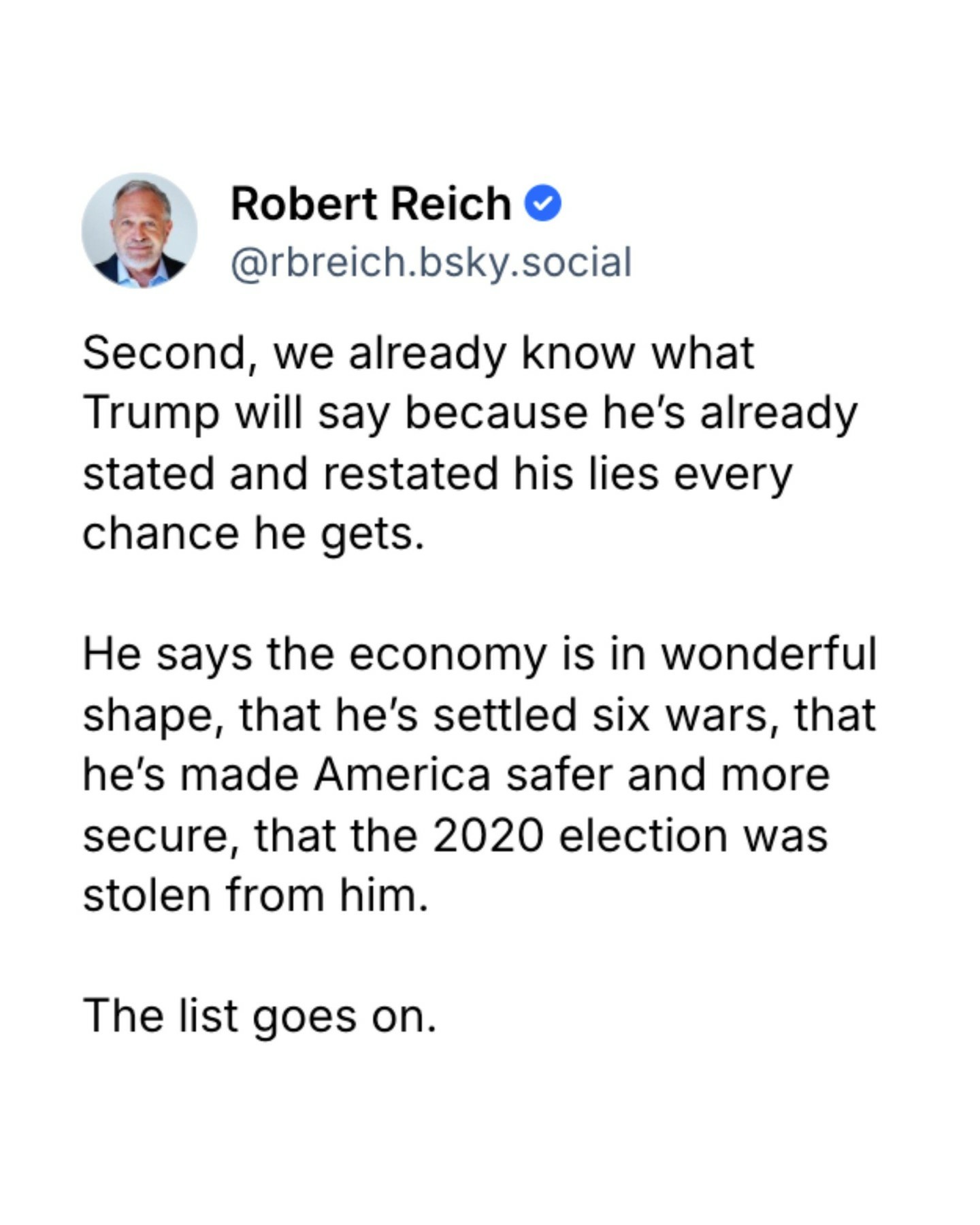Click Robert Reich's profile avatar photo
The height and width of the screenshot is (1225, 980).
click(140, 231)
